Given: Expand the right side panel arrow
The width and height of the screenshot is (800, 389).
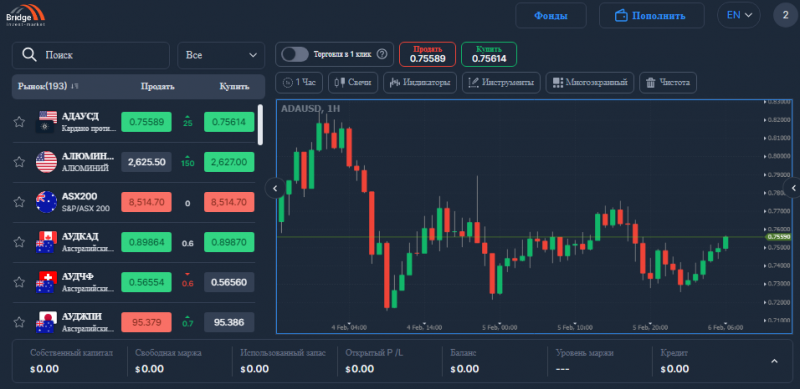Looking at the screenshot, I should tap(793, 188).
